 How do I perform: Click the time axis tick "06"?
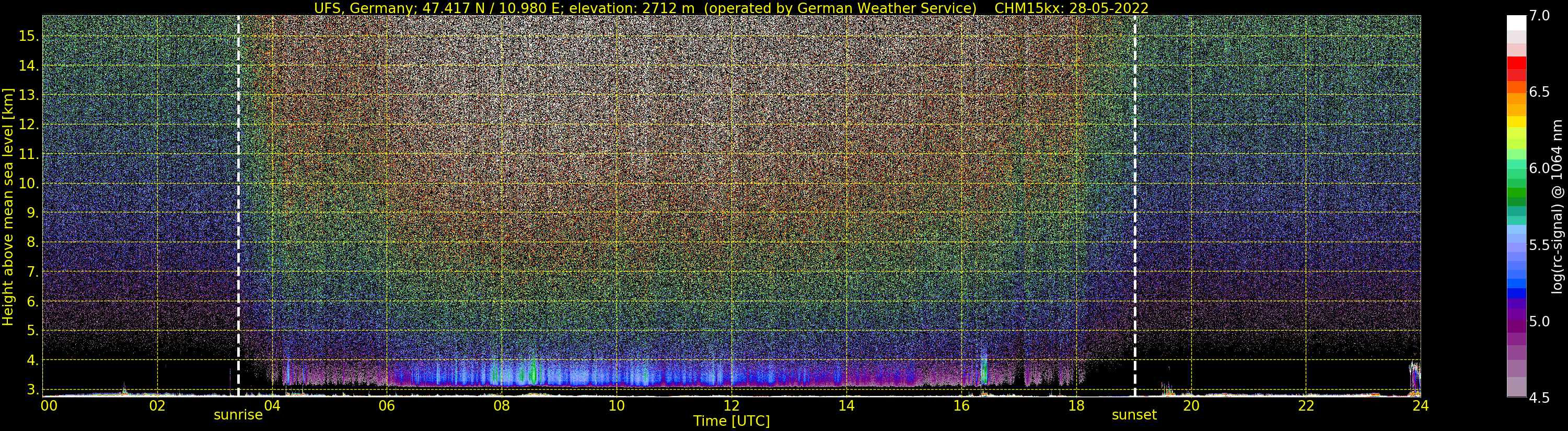click(x=387, y=406)
